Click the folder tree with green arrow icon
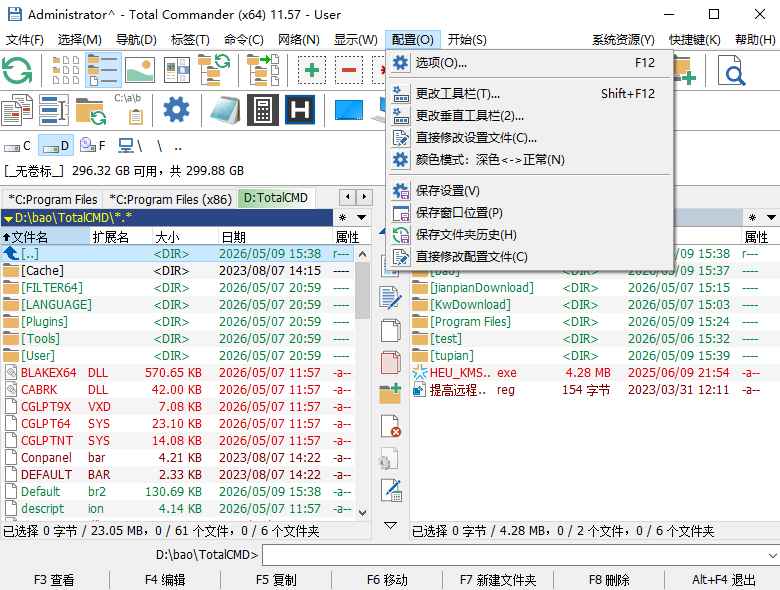The height and width of the screenshot is (590, 780). [263, 70]
